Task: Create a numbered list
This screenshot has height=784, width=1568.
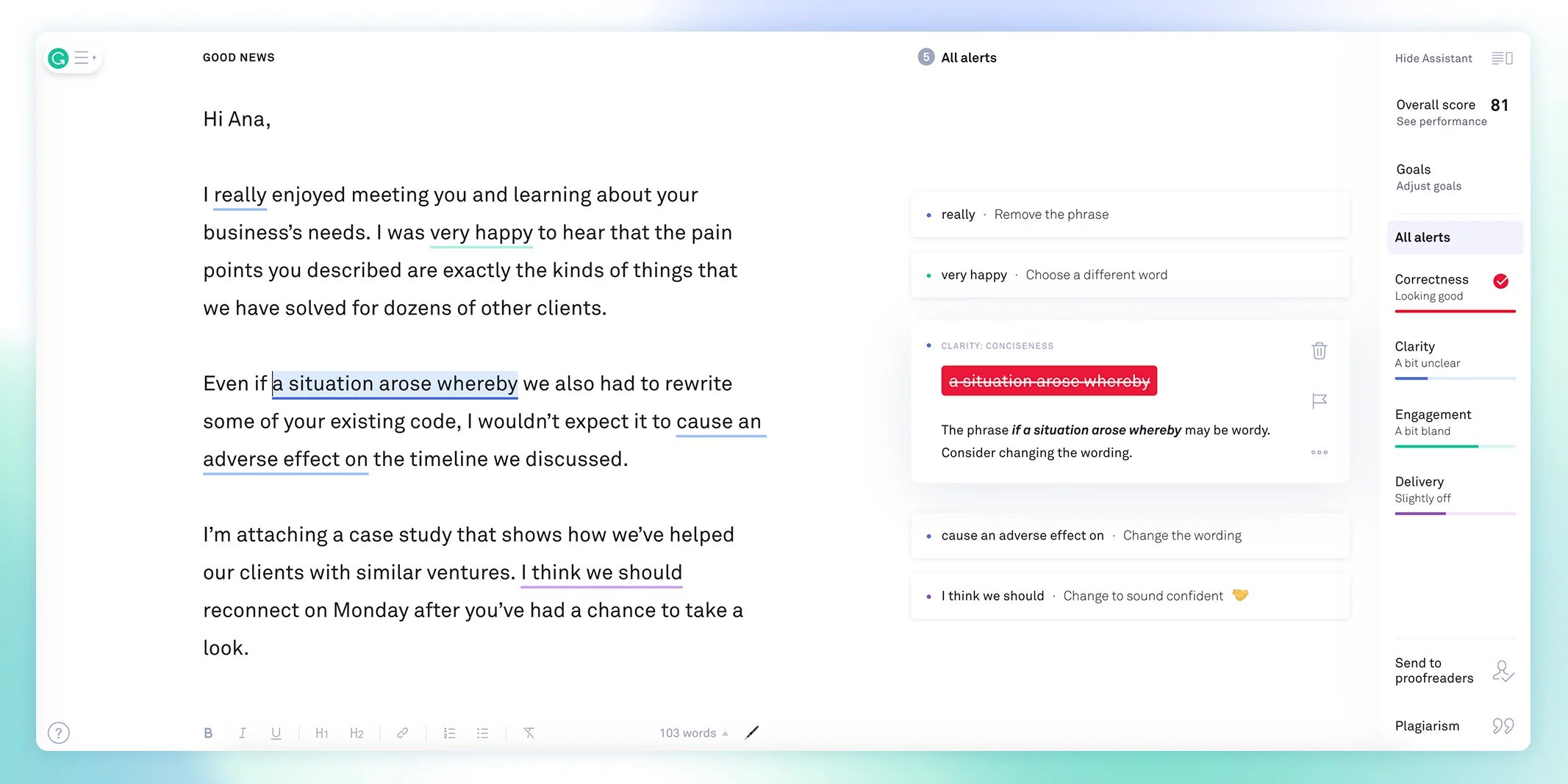Action: (449, 732)
